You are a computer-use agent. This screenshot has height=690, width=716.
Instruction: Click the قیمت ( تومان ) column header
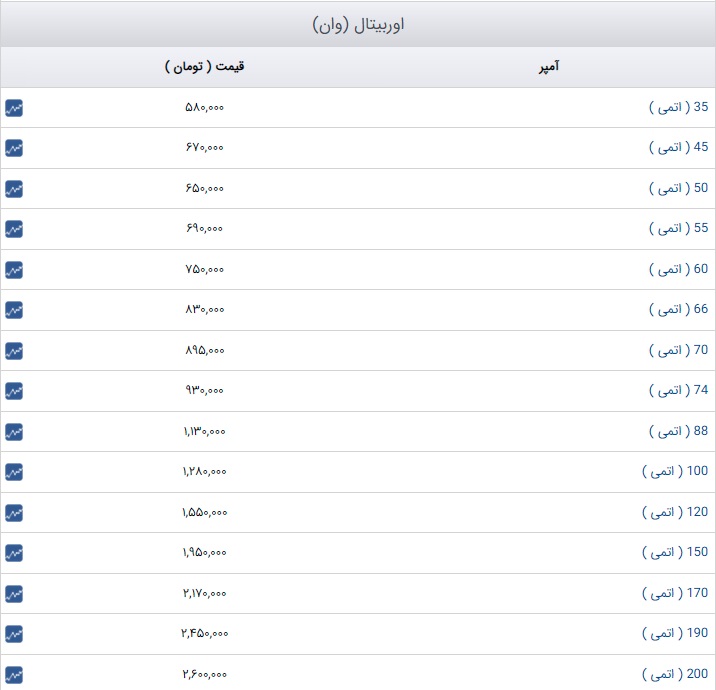(205, 67)
